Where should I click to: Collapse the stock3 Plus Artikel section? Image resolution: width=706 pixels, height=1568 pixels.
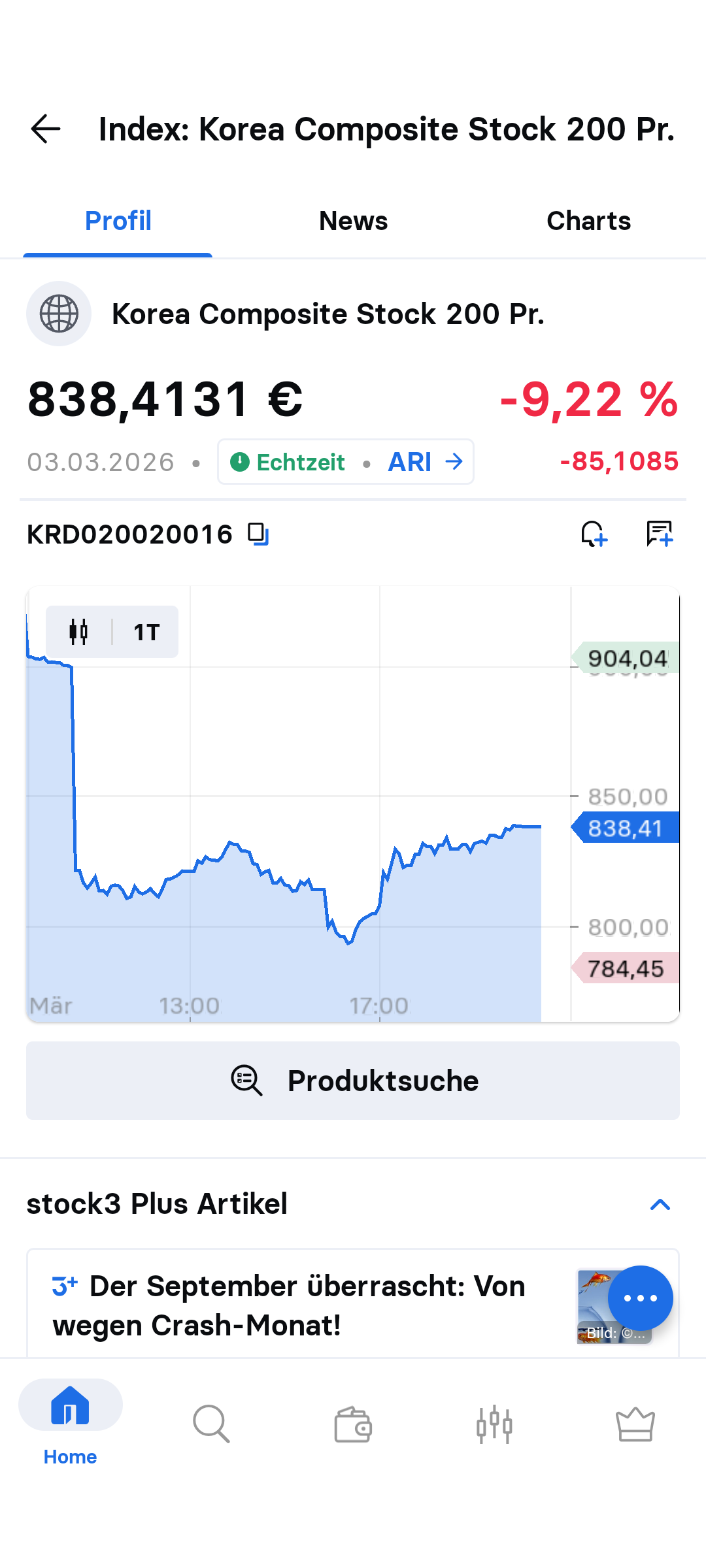[x=660, y=1204]
